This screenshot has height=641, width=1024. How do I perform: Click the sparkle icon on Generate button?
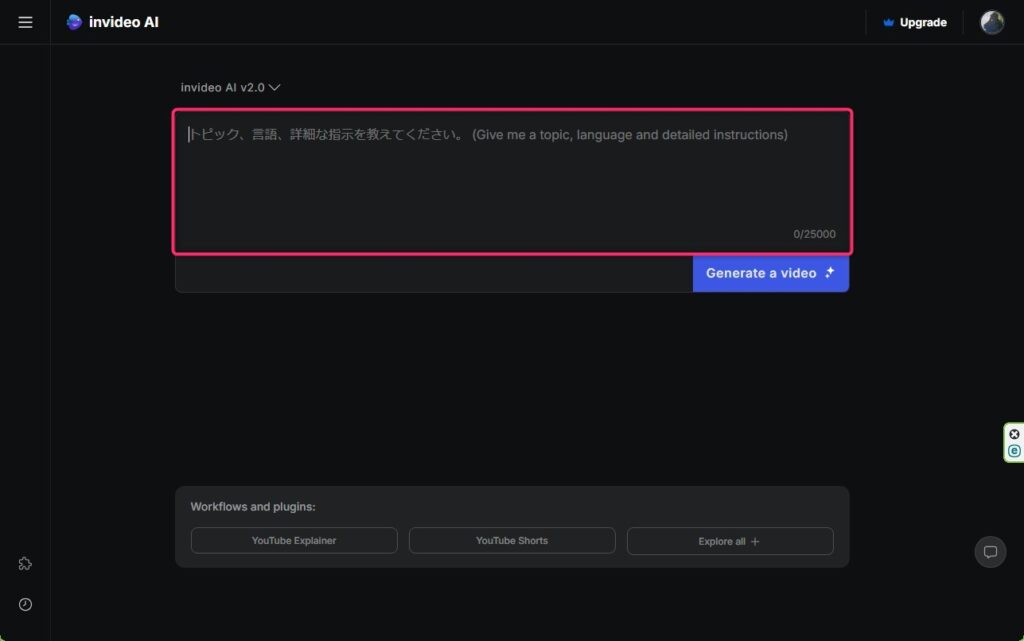(829, 273)
